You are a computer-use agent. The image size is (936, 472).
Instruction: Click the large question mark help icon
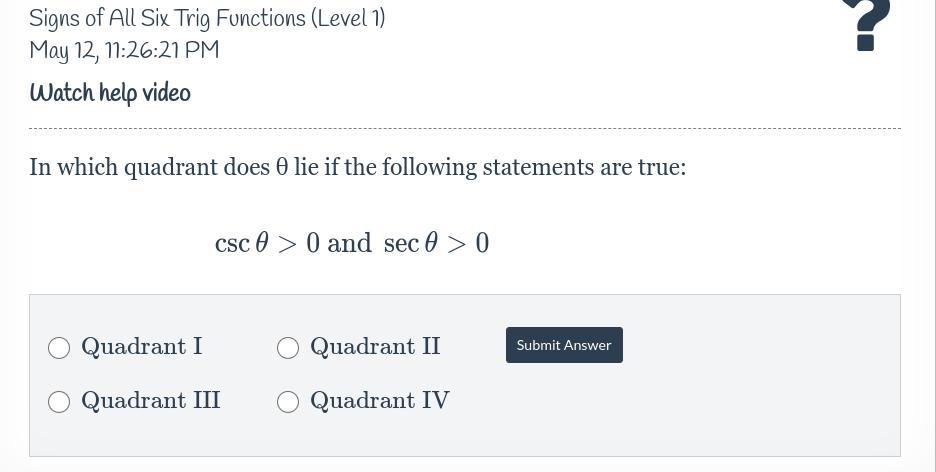point(866,24)
